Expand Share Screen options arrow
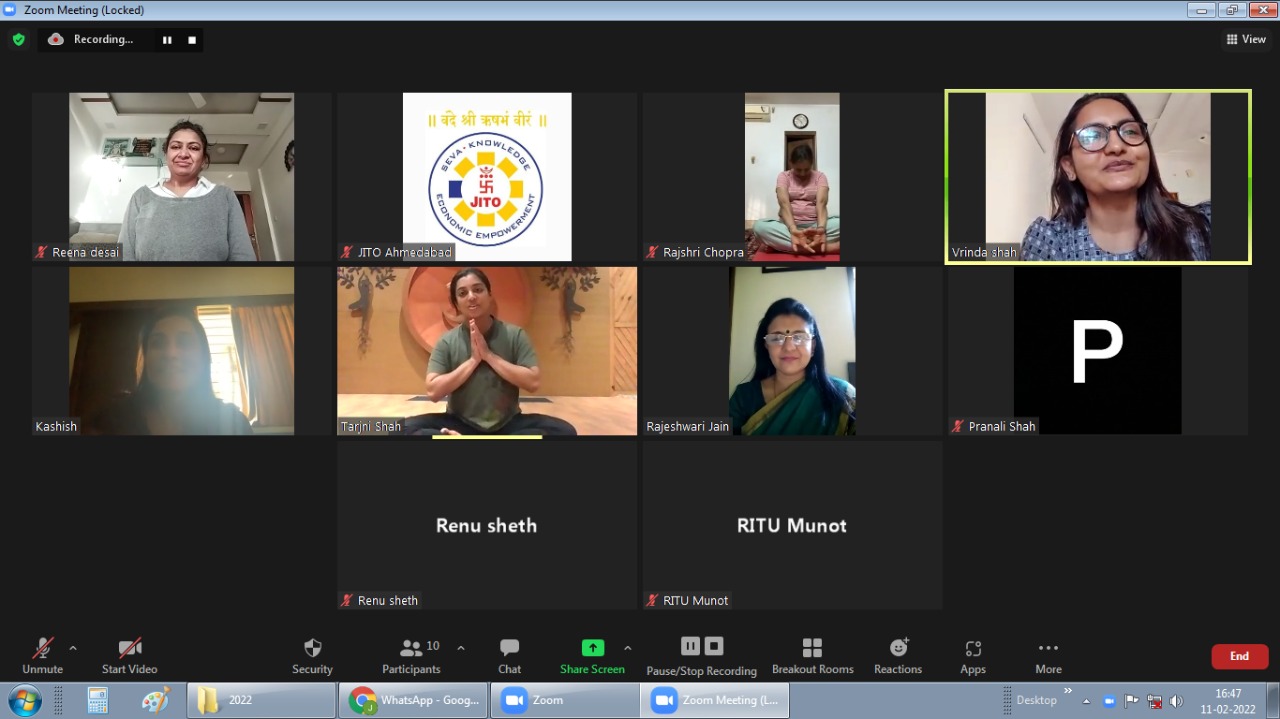Viewport: 1280px width, 719px height. tap(628, 648)
